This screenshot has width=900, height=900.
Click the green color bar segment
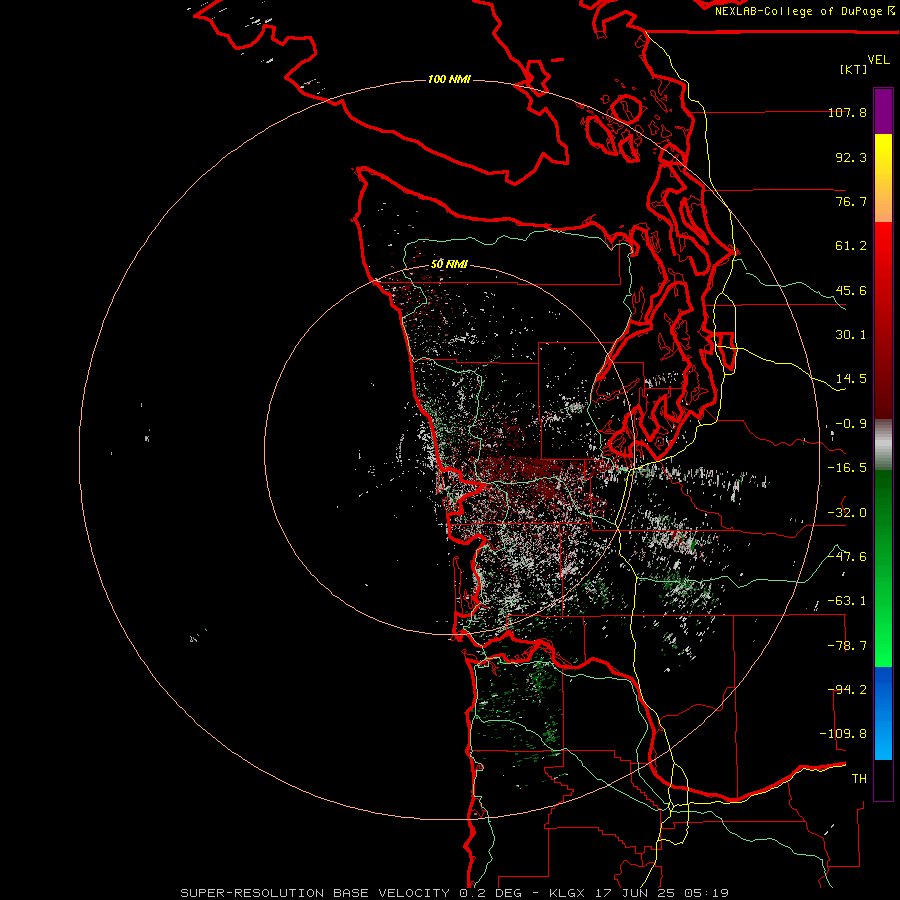883,569
